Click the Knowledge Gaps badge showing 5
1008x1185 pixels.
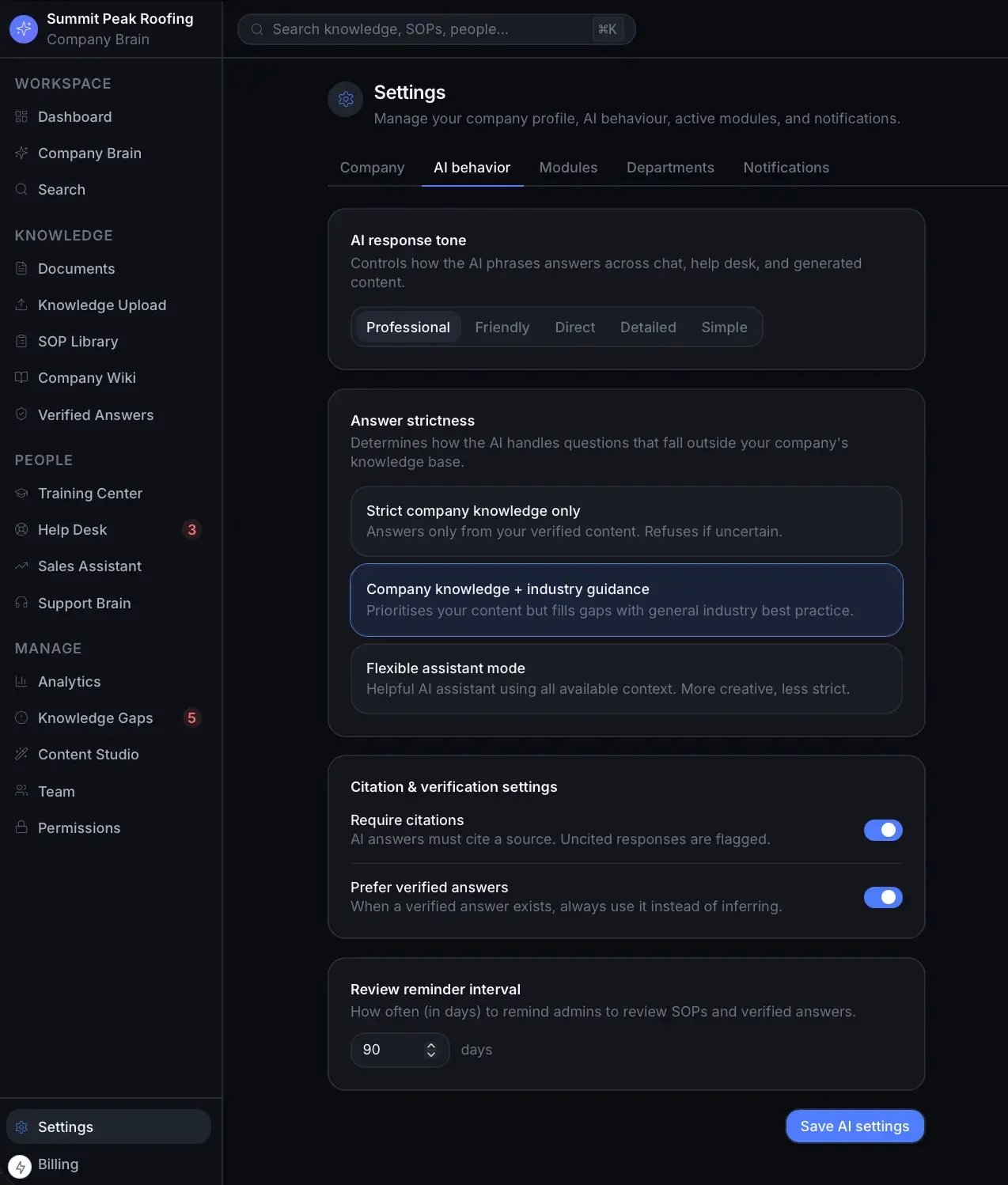(x=191, y=718)
